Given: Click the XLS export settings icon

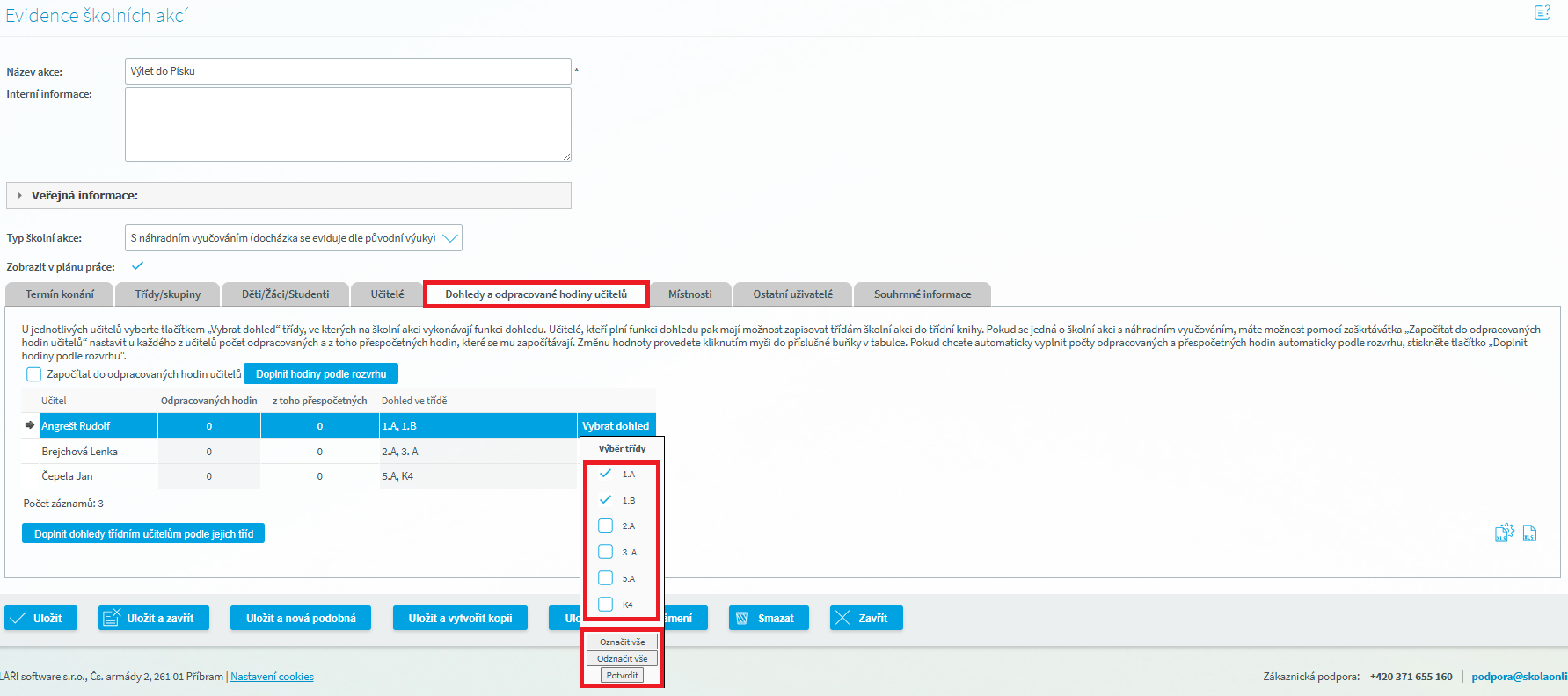Looking at the screenshot, I should pyautogui.click(x=1504, y=533).
